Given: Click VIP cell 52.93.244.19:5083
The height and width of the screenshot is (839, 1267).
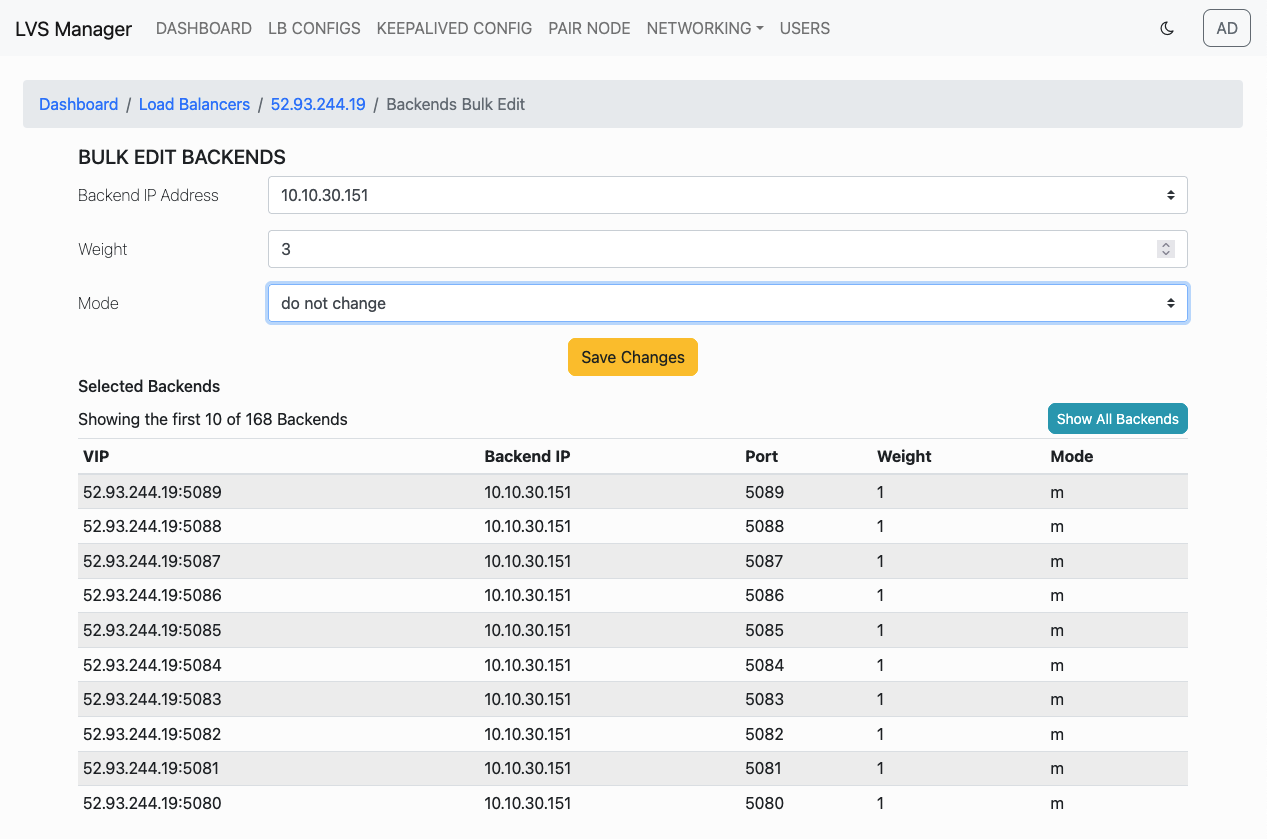Looking at the screenshot, I should (x=152, y=699).
